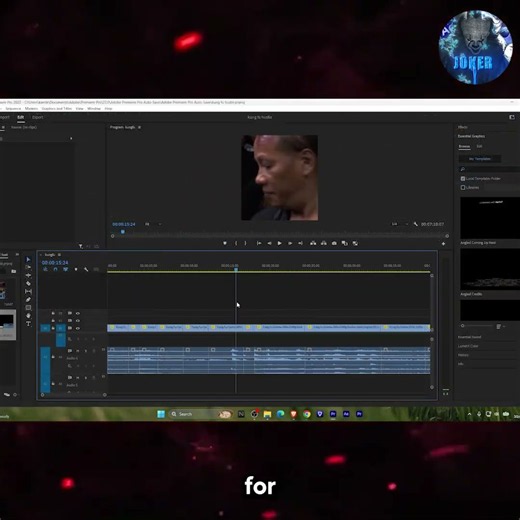
Task: Switch to the Export workspace tab
Action: [38, 117]
